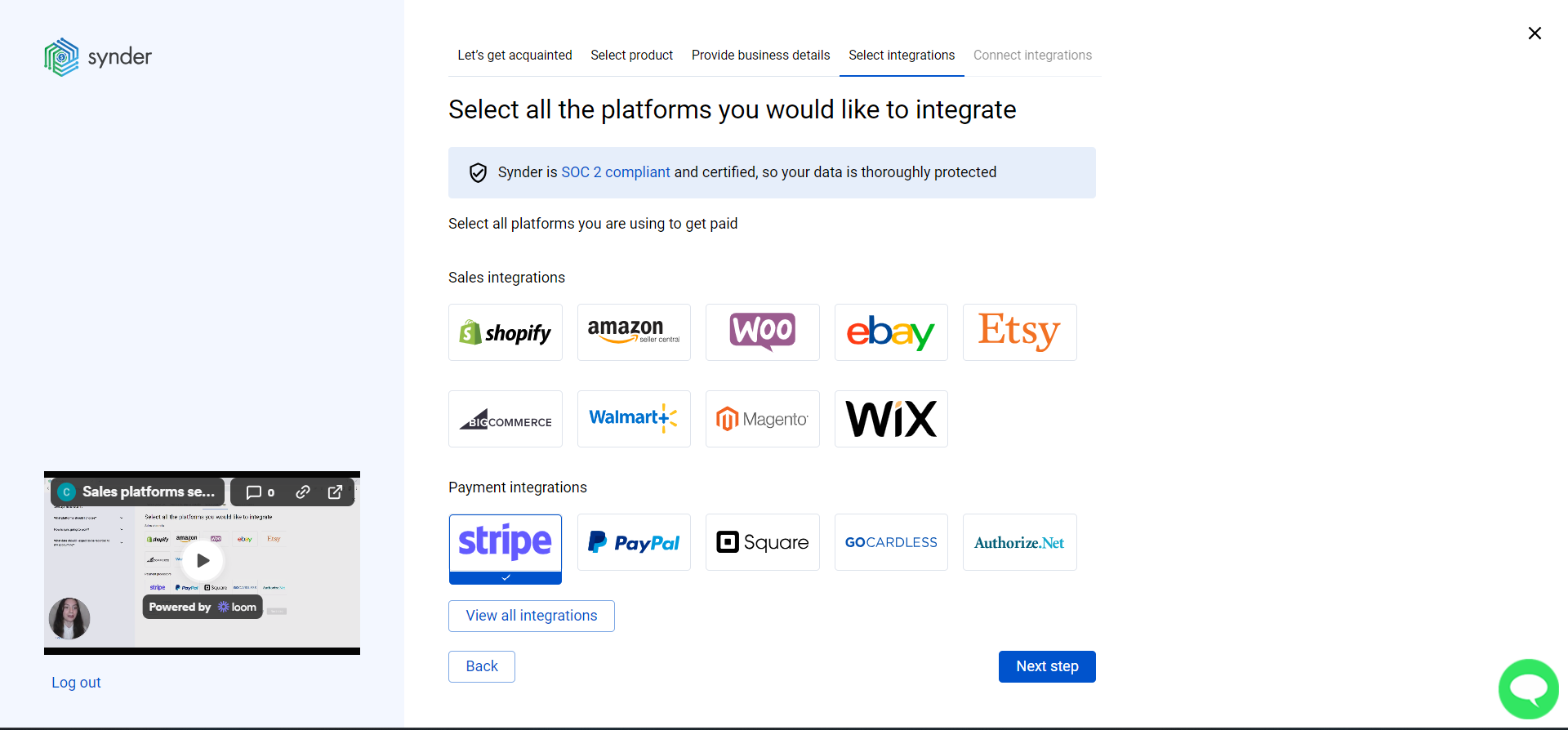
Task: Open the chat widget
Action: tap(1528, 688)
